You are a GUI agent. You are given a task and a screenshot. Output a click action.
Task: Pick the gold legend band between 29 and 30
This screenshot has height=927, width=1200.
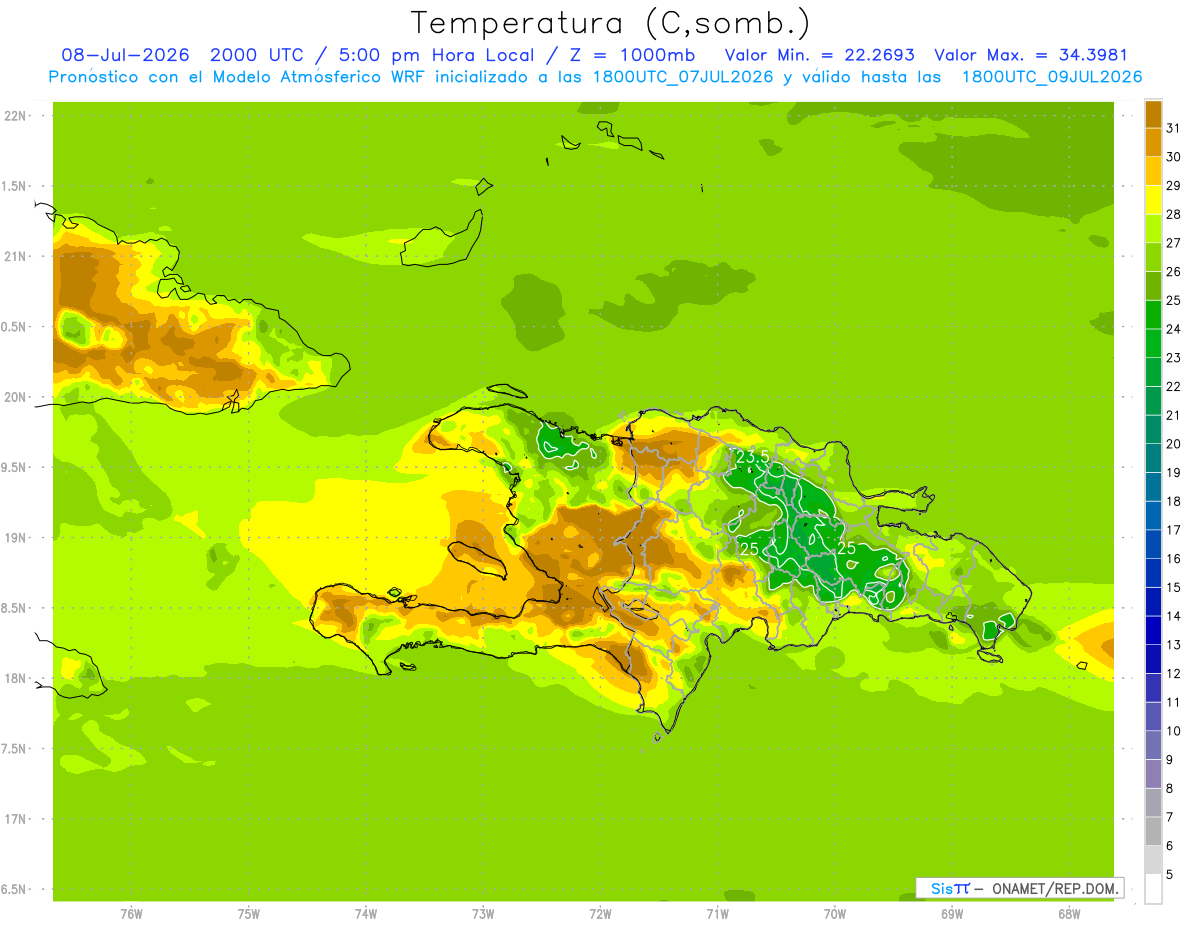click(1153, 171)
